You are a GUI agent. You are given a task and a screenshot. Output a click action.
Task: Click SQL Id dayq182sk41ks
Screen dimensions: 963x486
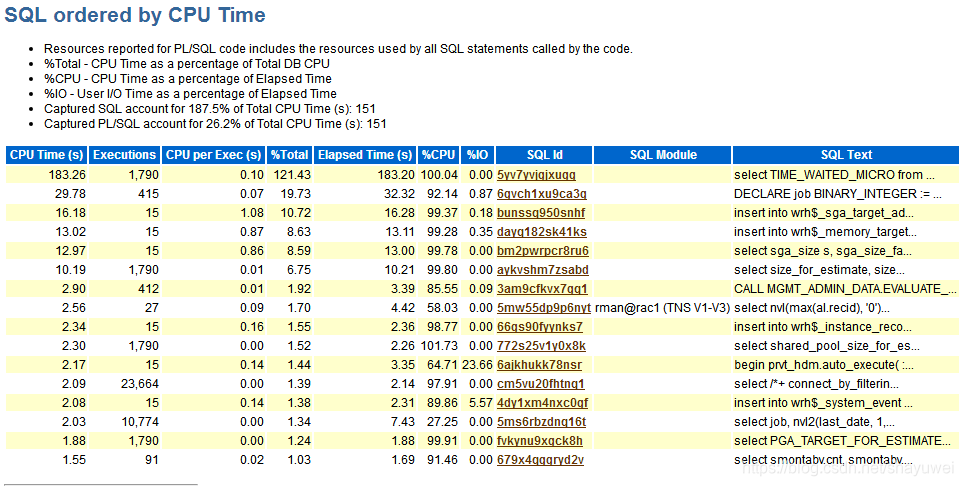(542, 232)
